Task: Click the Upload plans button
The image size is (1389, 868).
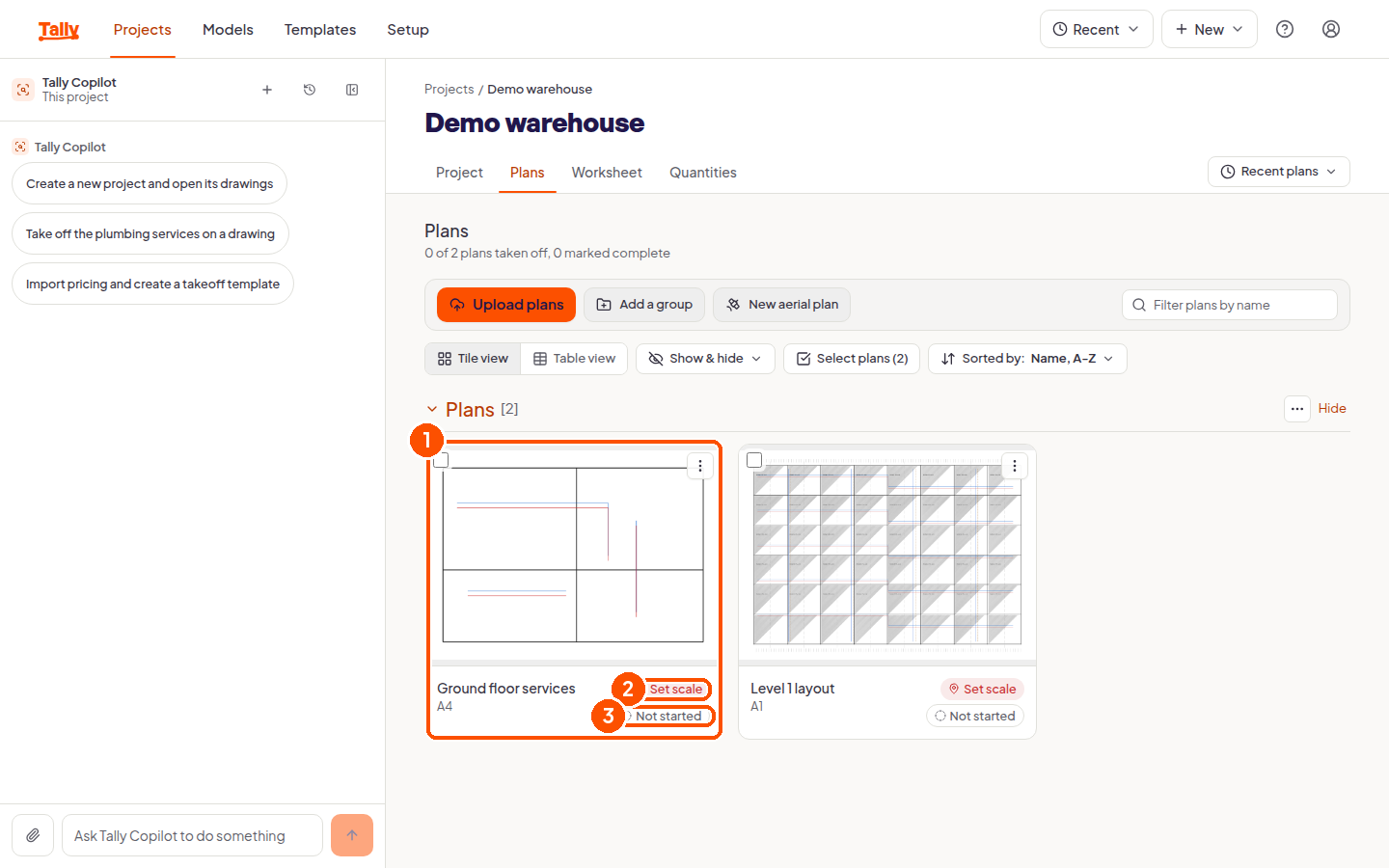Action: (x=506, y=305)
